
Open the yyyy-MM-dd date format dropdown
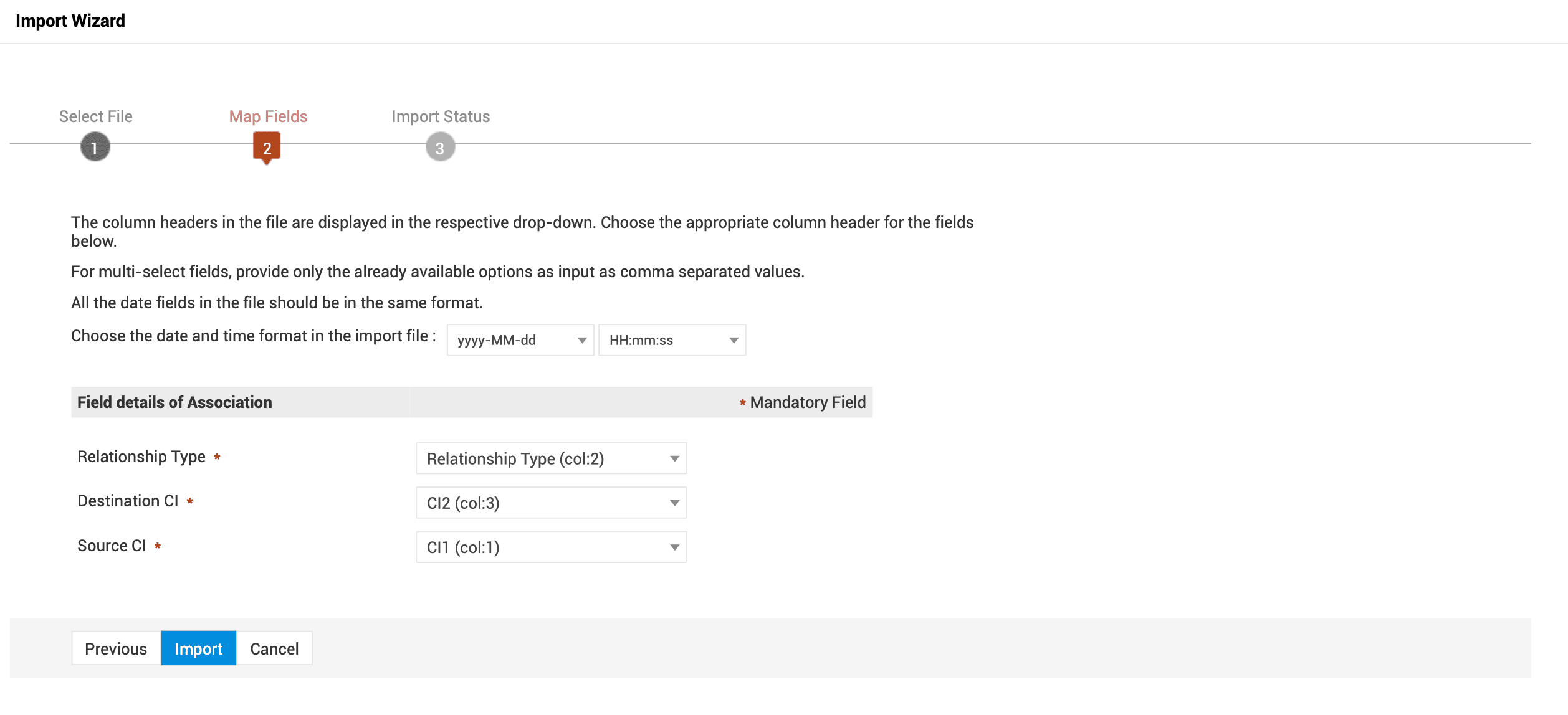click(511, 340)
